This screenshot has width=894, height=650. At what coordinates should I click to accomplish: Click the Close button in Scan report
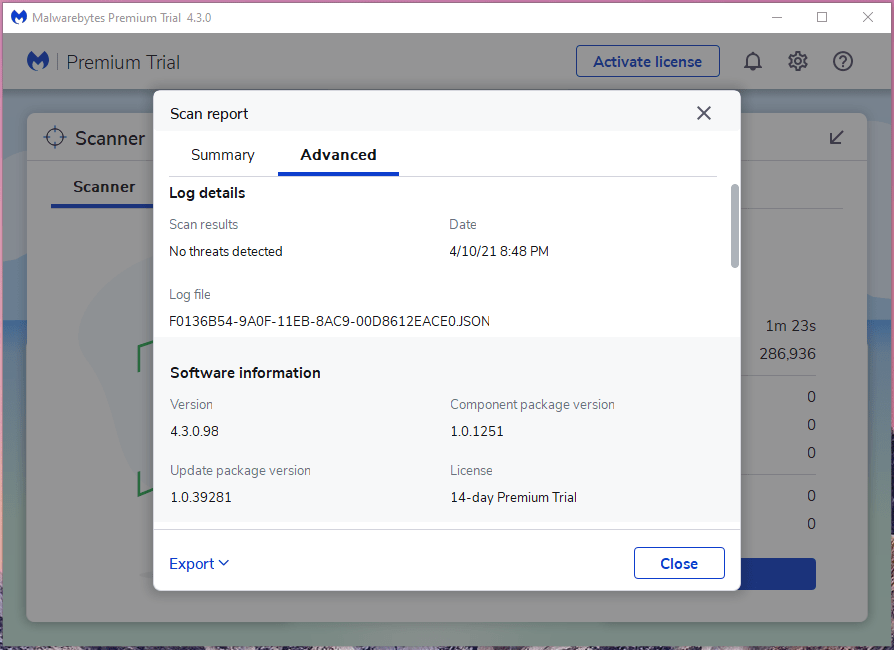click(679, 563)
